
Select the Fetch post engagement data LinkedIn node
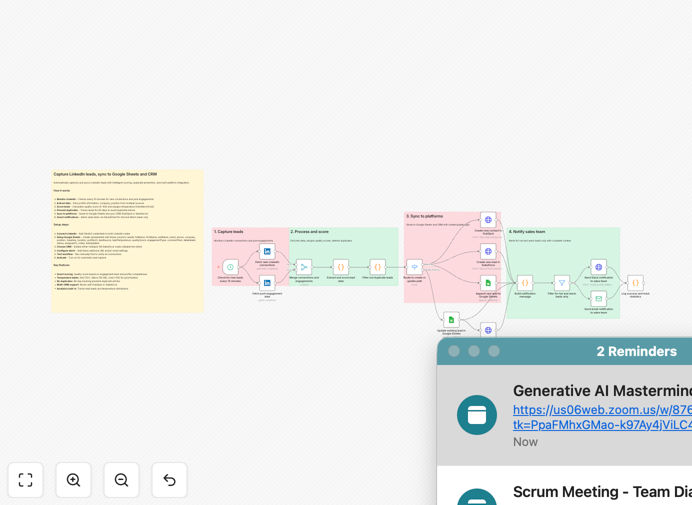(267, 283)
